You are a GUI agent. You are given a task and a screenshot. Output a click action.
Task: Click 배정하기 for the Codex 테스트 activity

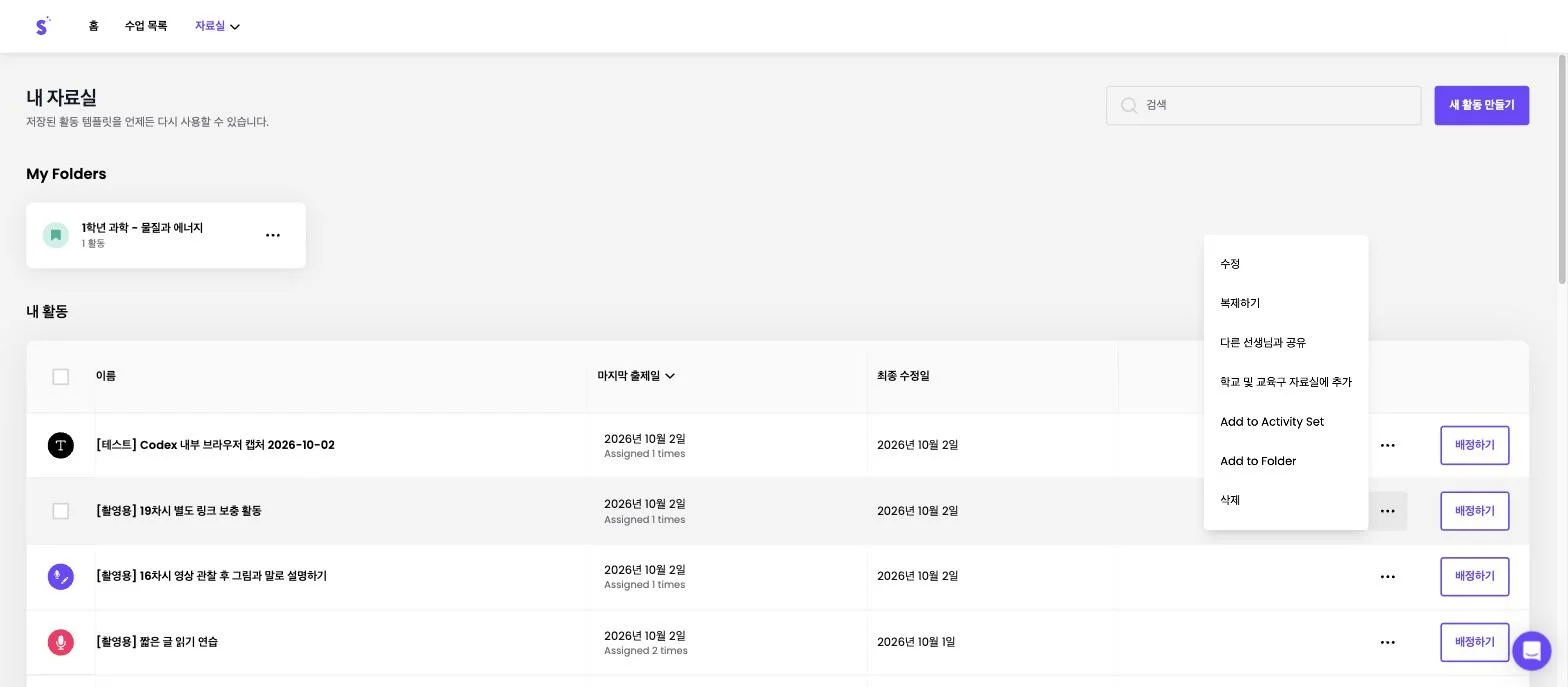[1474, 445]
